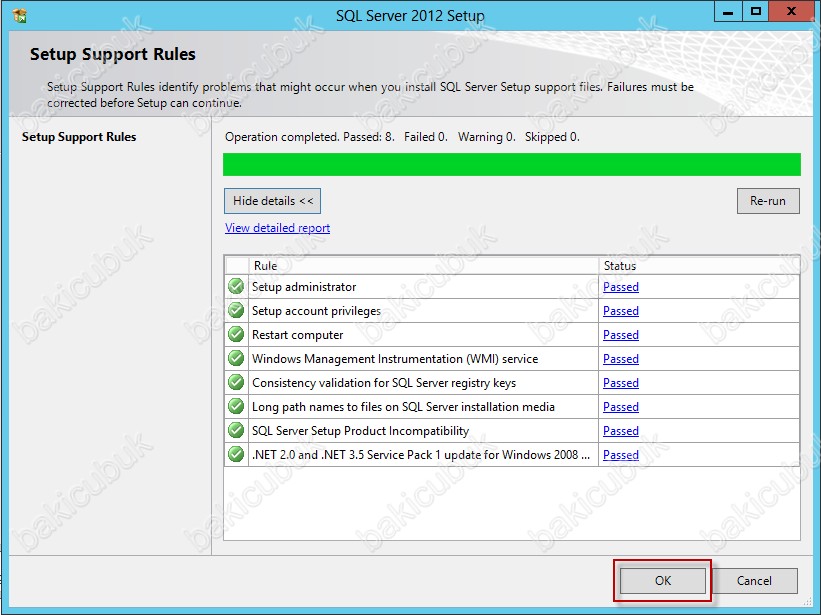Click check icon for registry keys validation
The image size is (821, 615).
coord(236,383)
